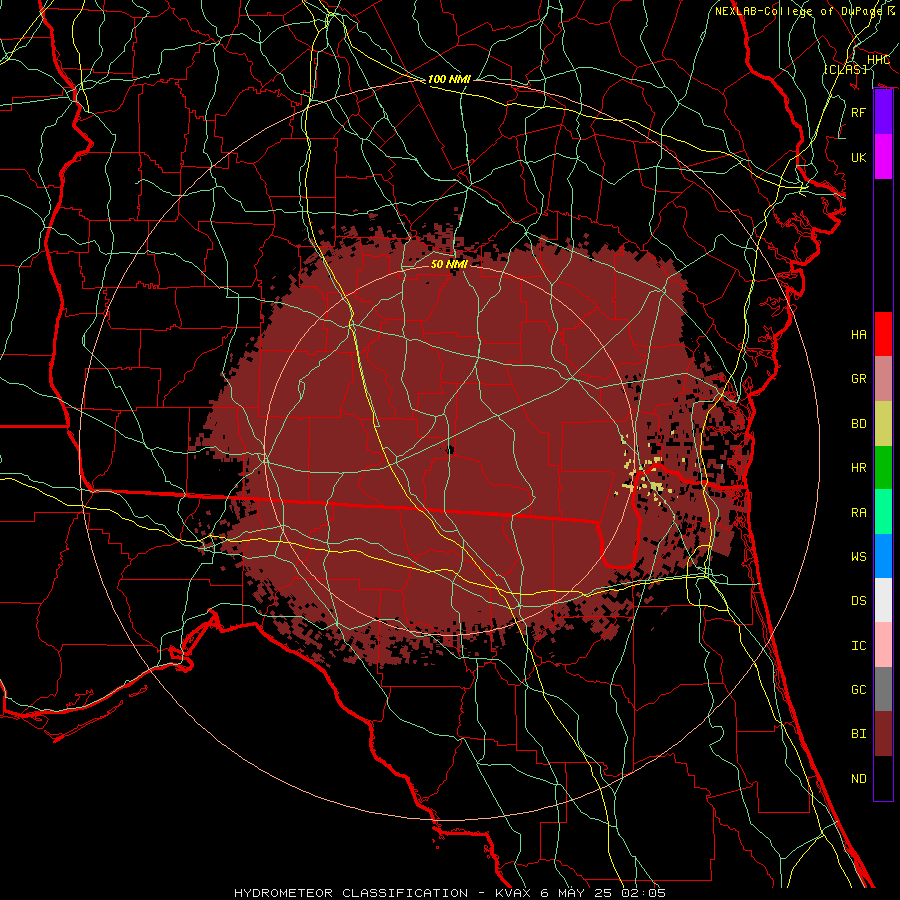Click the radar site marker at map center

pyautogui.click(x=450, y=450)
